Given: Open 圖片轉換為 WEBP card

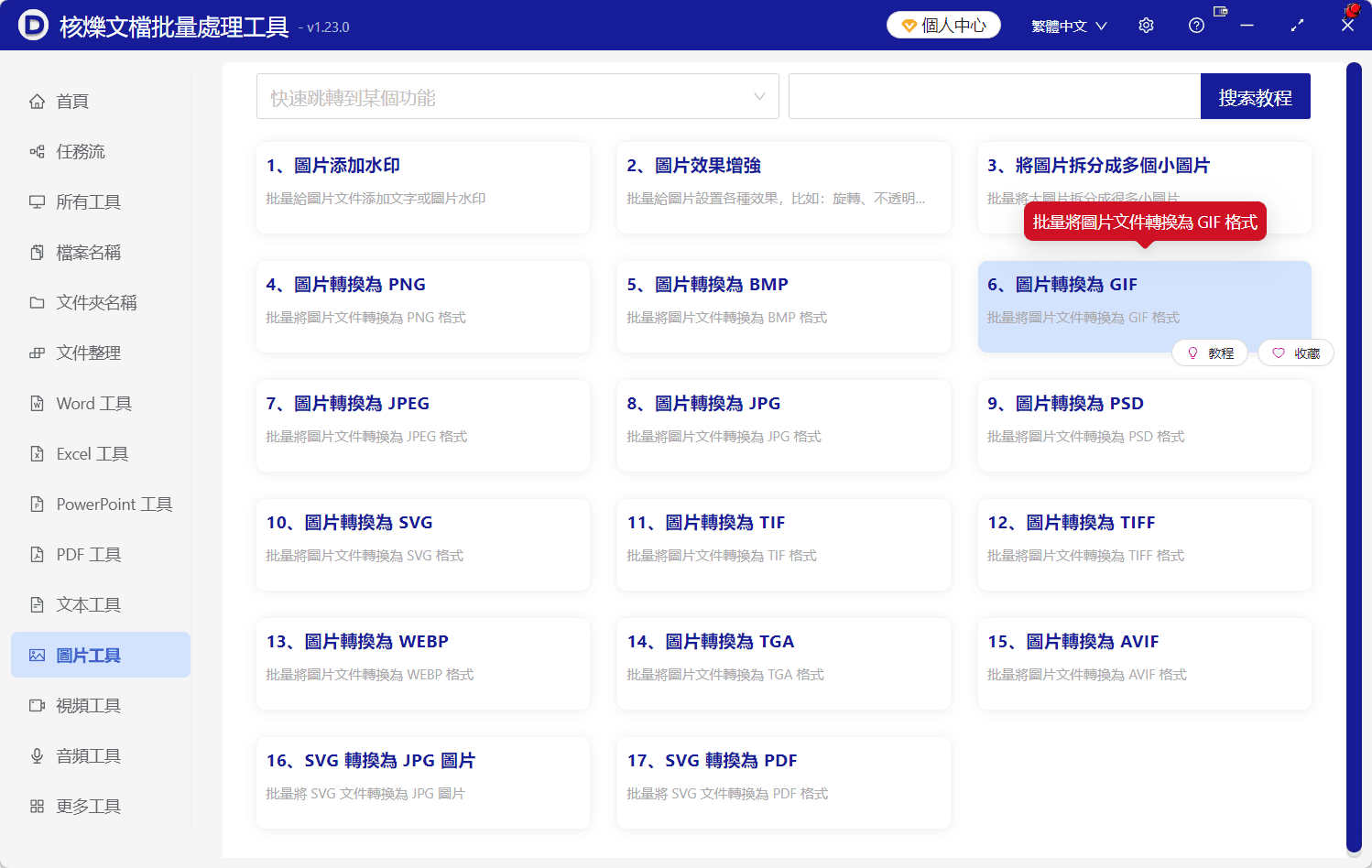Looking at the screenshot, I should [423, 664].
